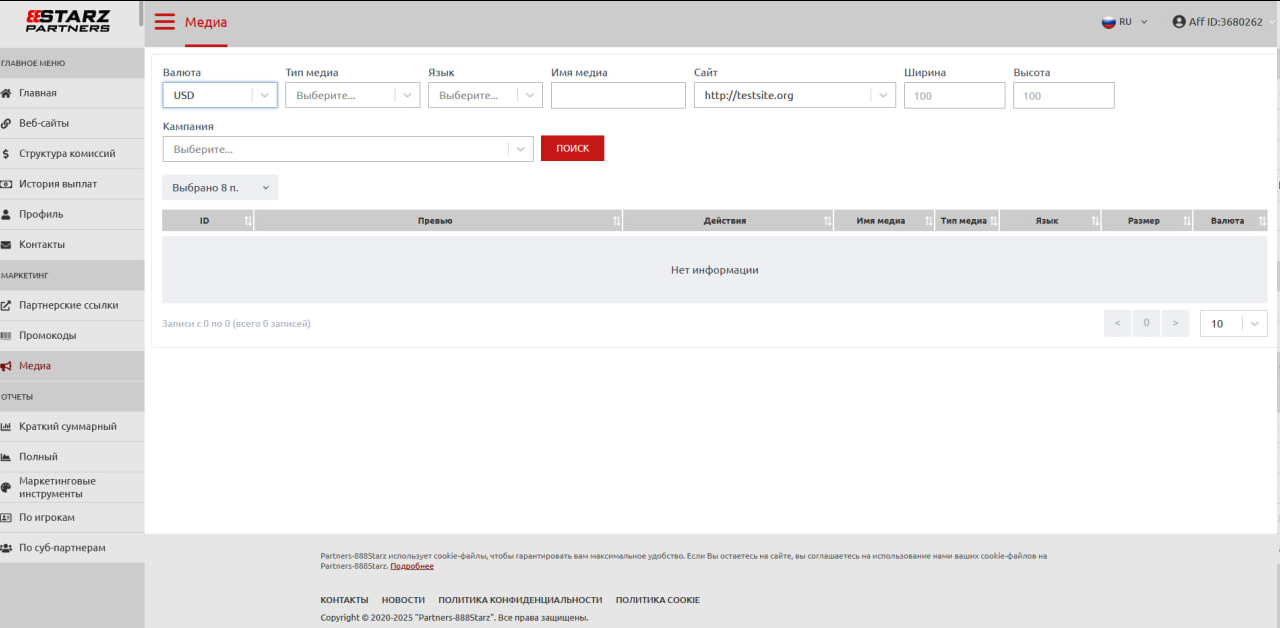Sort table by ID column arrows
This screenshot has height=628, width=1280.
click(x=247, y=221)
